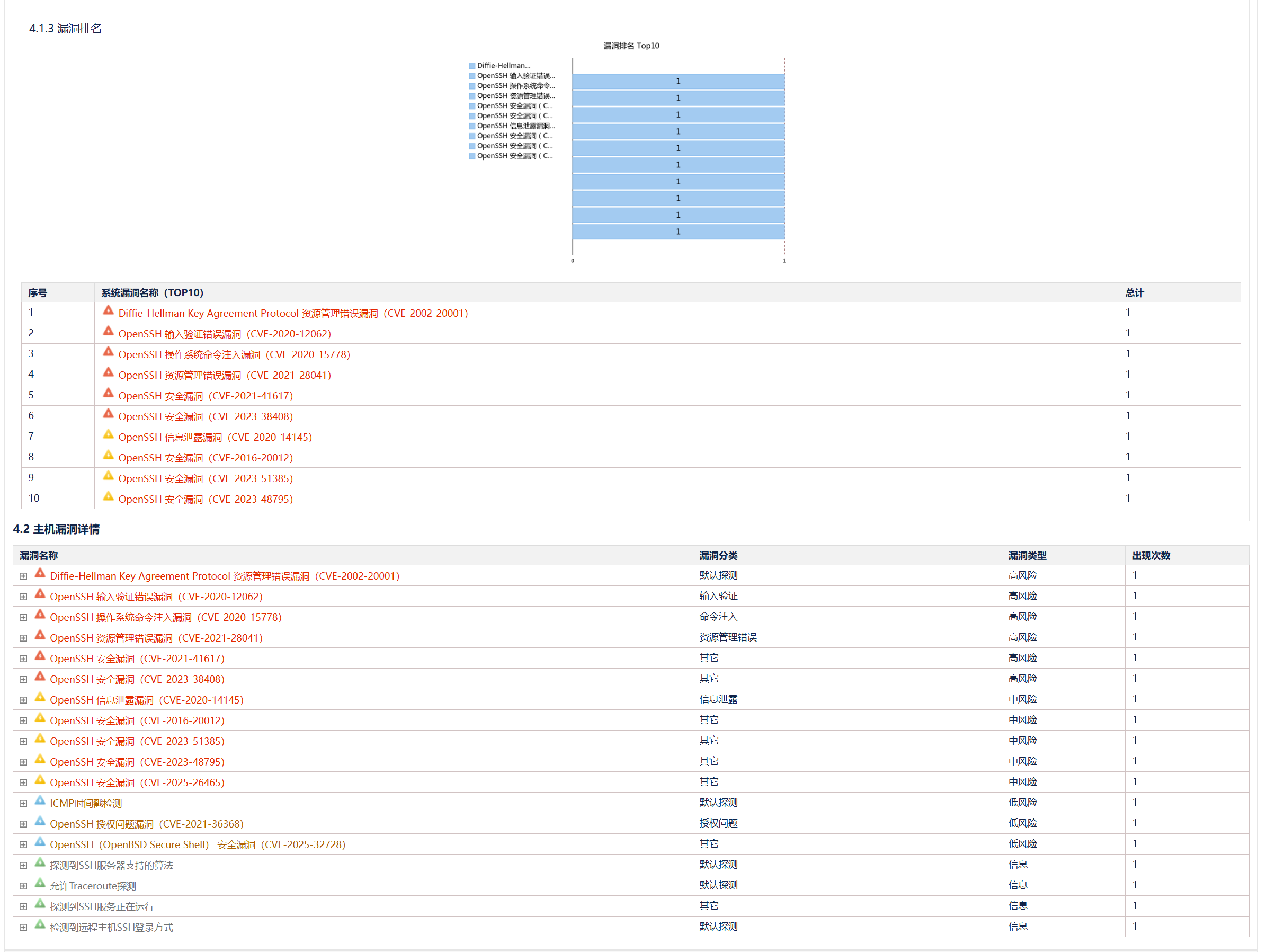This screenshot has width=1276, height=952.
Task: Click red high-risk icon beside CVE-2023-38408 in host details
Action: click(x=40, y=677)
